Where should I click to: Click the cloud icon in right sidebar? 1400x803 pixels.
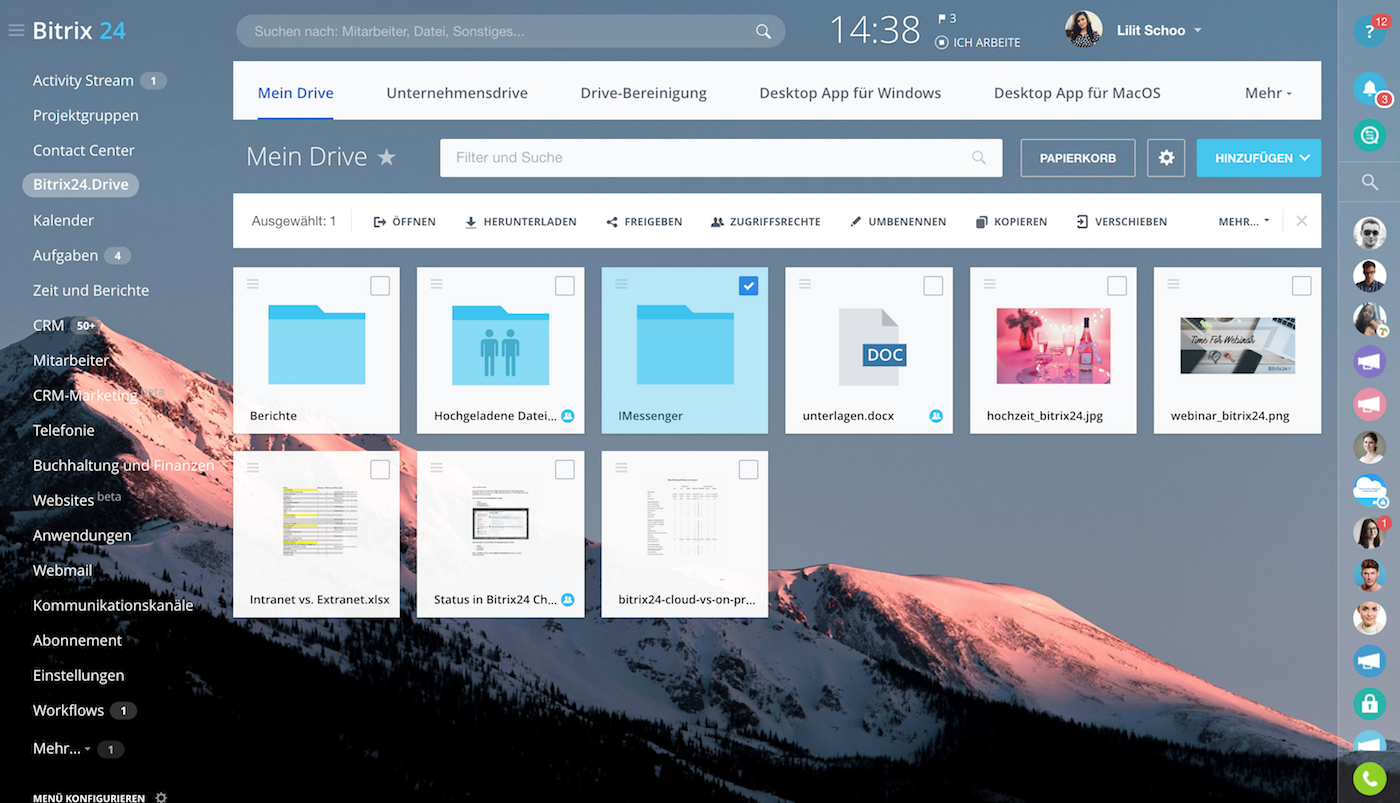click(x=1369, y=489)
